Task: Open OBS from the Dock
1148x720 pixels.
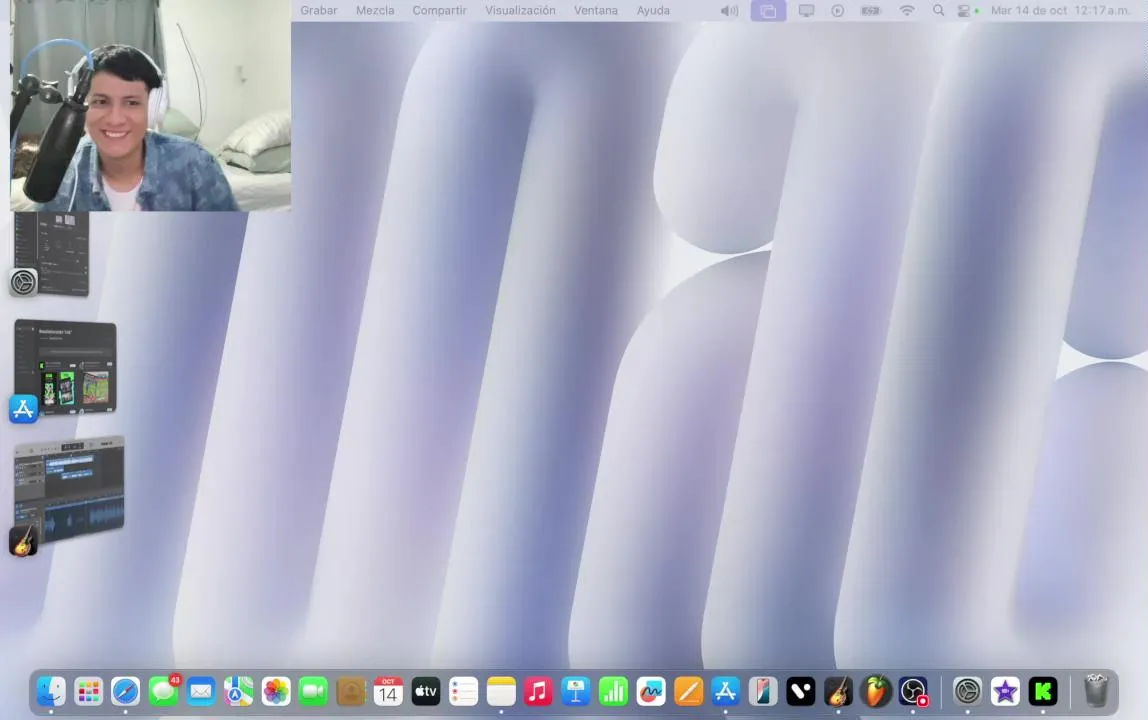Action: (x=913, y=691)
